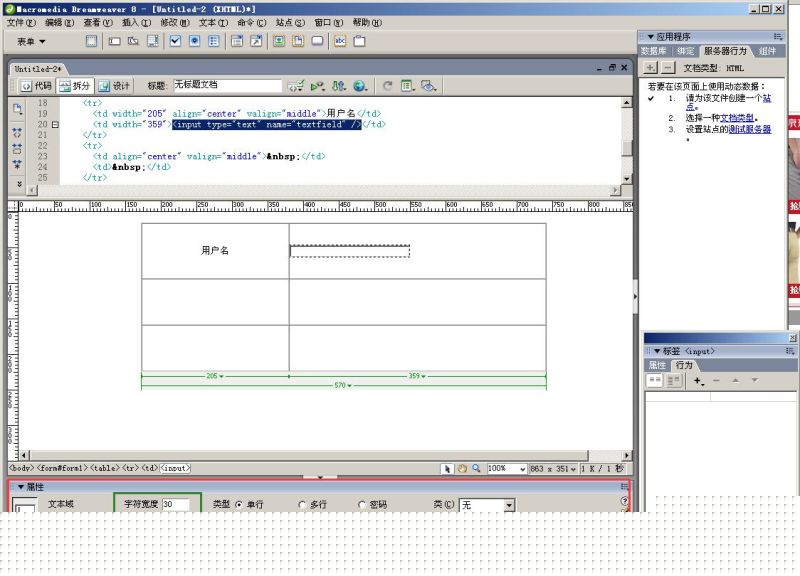Insert a Text Field from the toolbar
The width and height of the screenshot is (800, 576).
pos(114,41)
